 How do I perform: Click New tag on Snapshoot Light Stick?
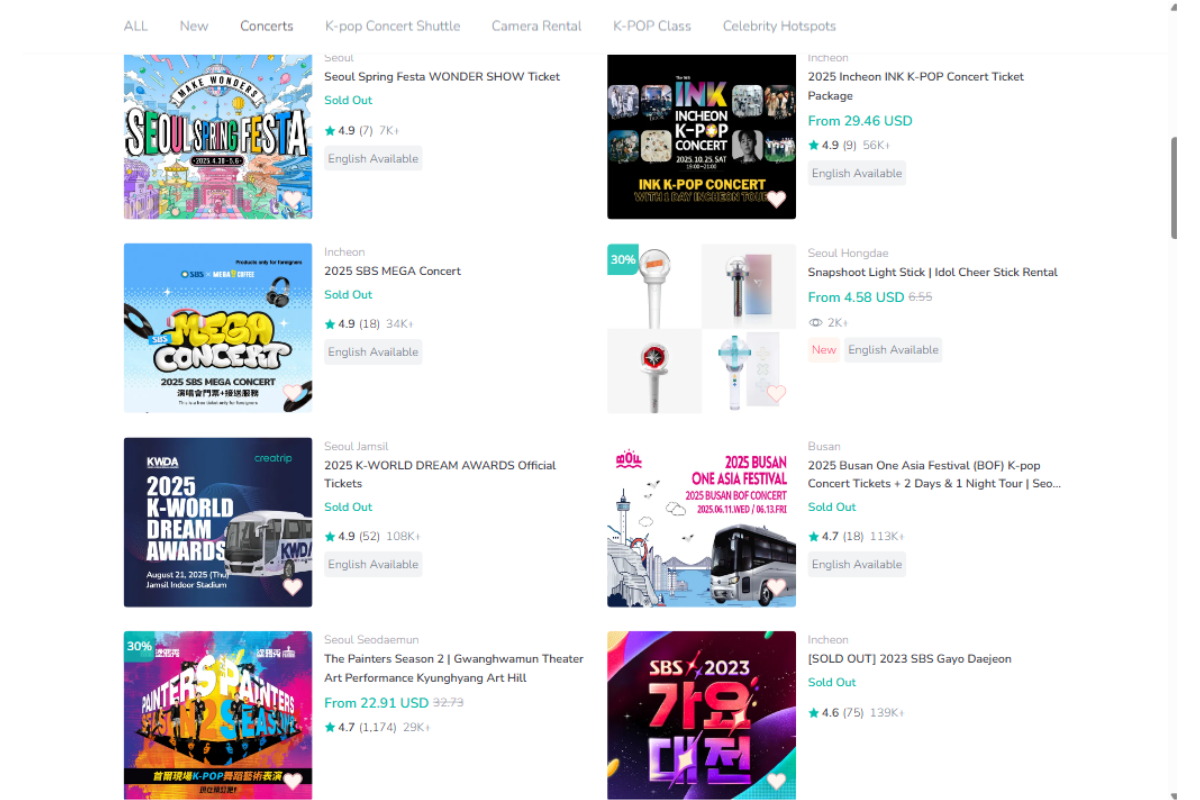(824, 350)
